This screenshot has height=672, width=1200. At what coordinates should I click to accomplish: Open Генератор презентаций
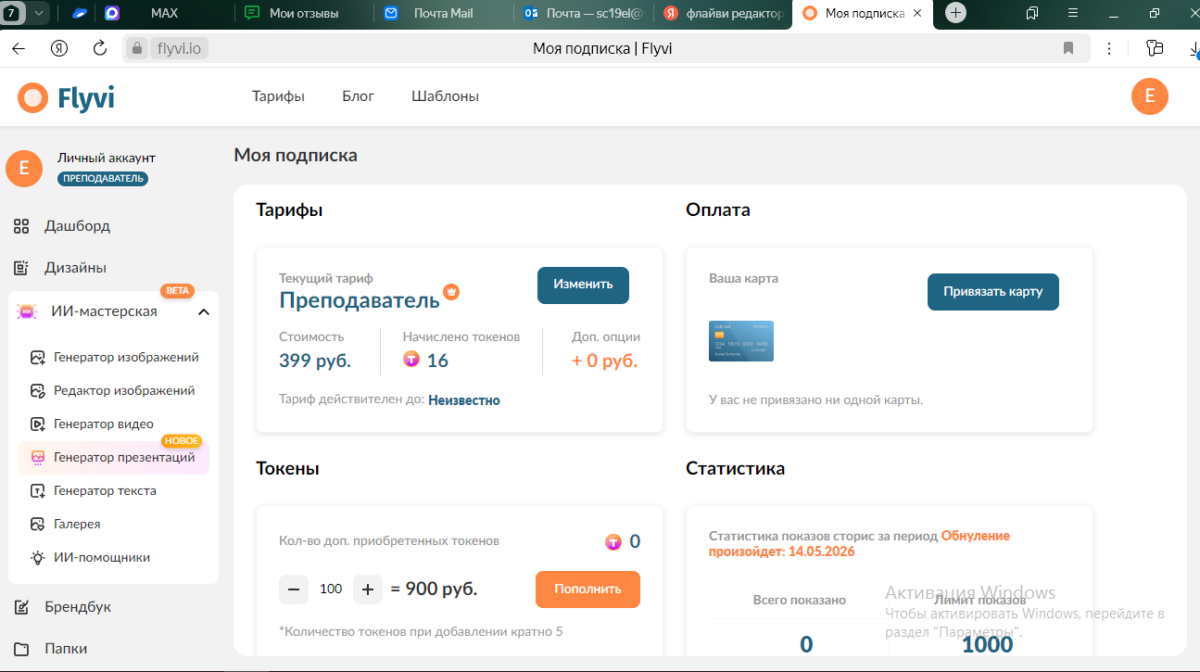tap(124, 457)
